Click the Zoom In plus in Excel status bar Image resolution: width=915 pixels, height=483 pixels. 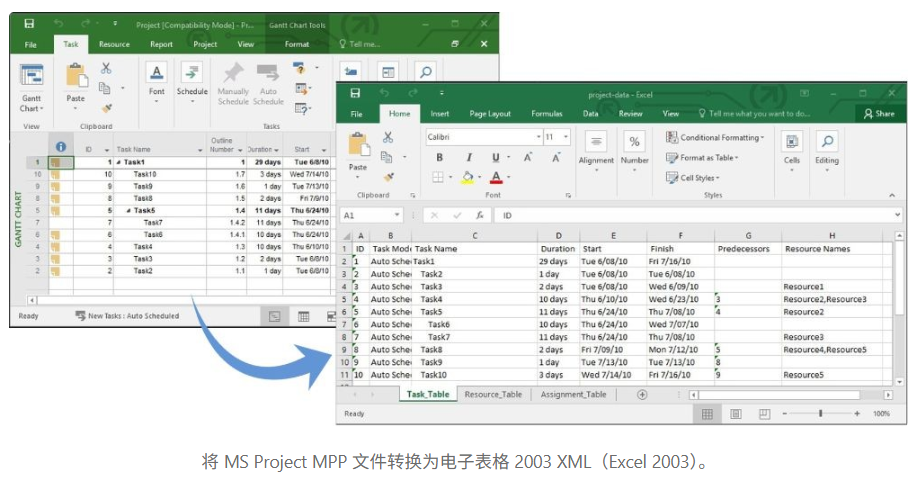click(857, 414)
